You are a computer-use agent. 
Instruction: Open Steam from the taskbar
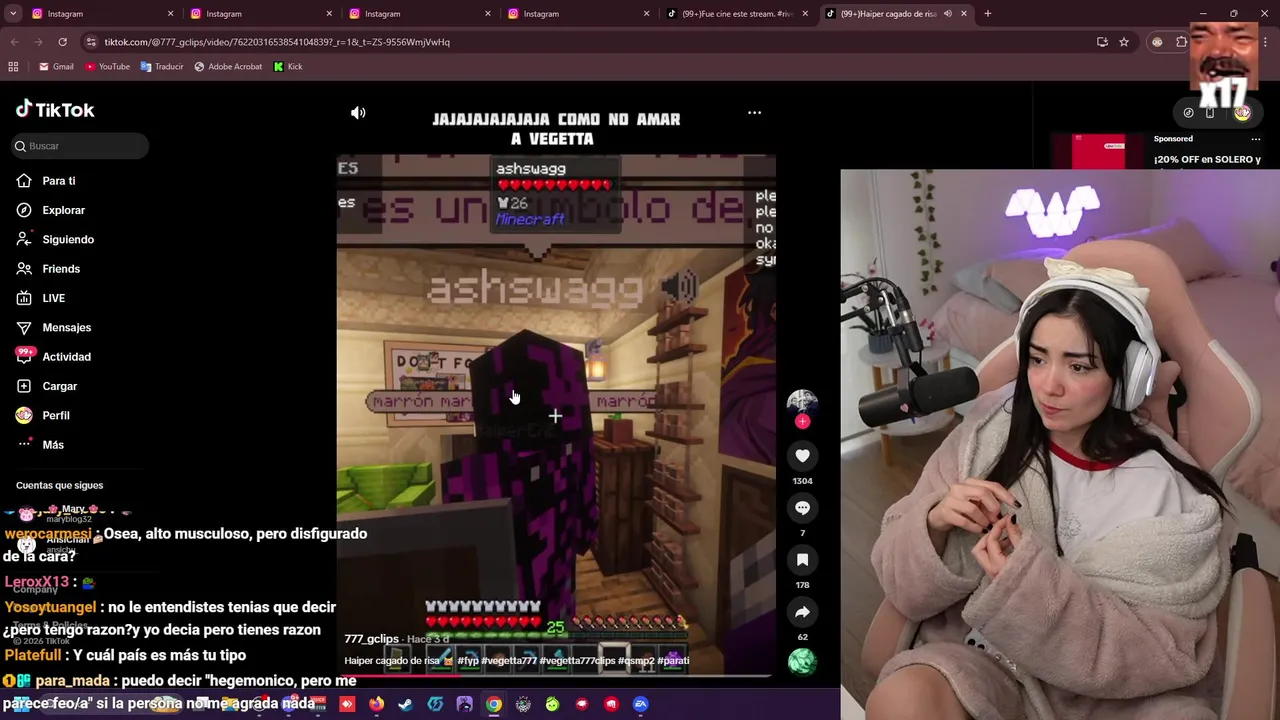point(405,704)
